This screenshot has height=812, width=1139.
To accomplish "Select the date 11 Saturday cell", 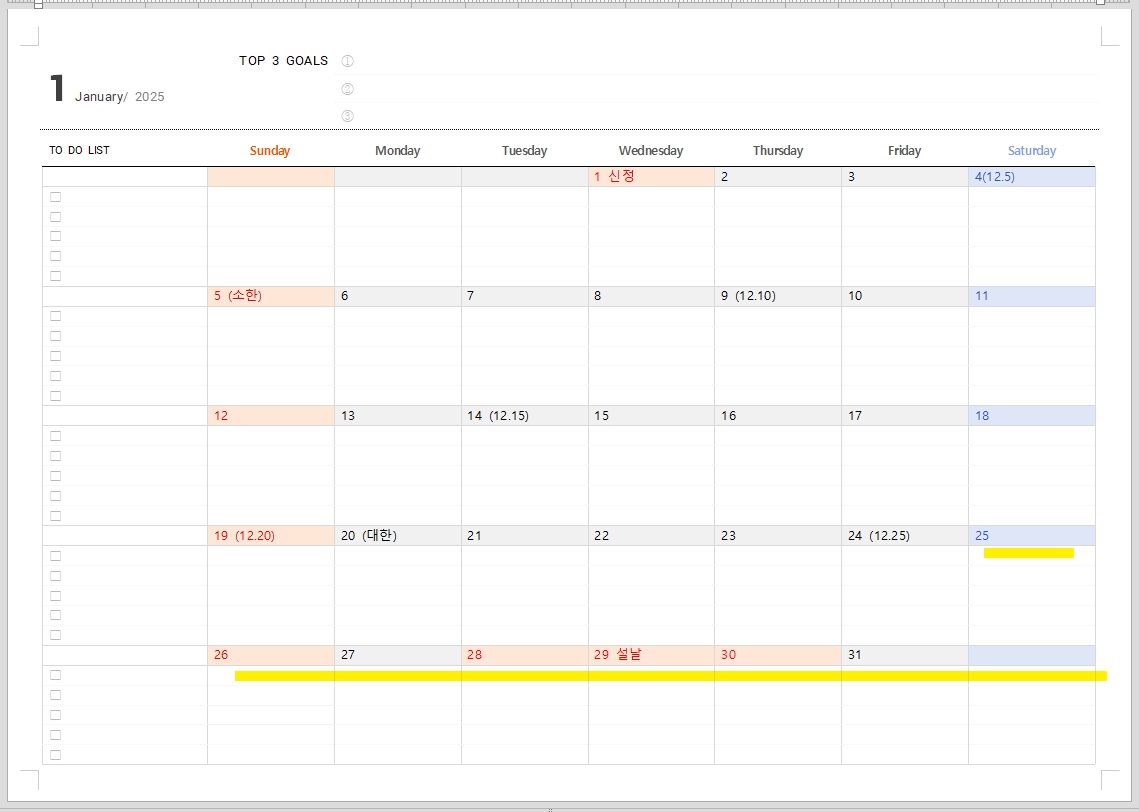I will 1031,296.
